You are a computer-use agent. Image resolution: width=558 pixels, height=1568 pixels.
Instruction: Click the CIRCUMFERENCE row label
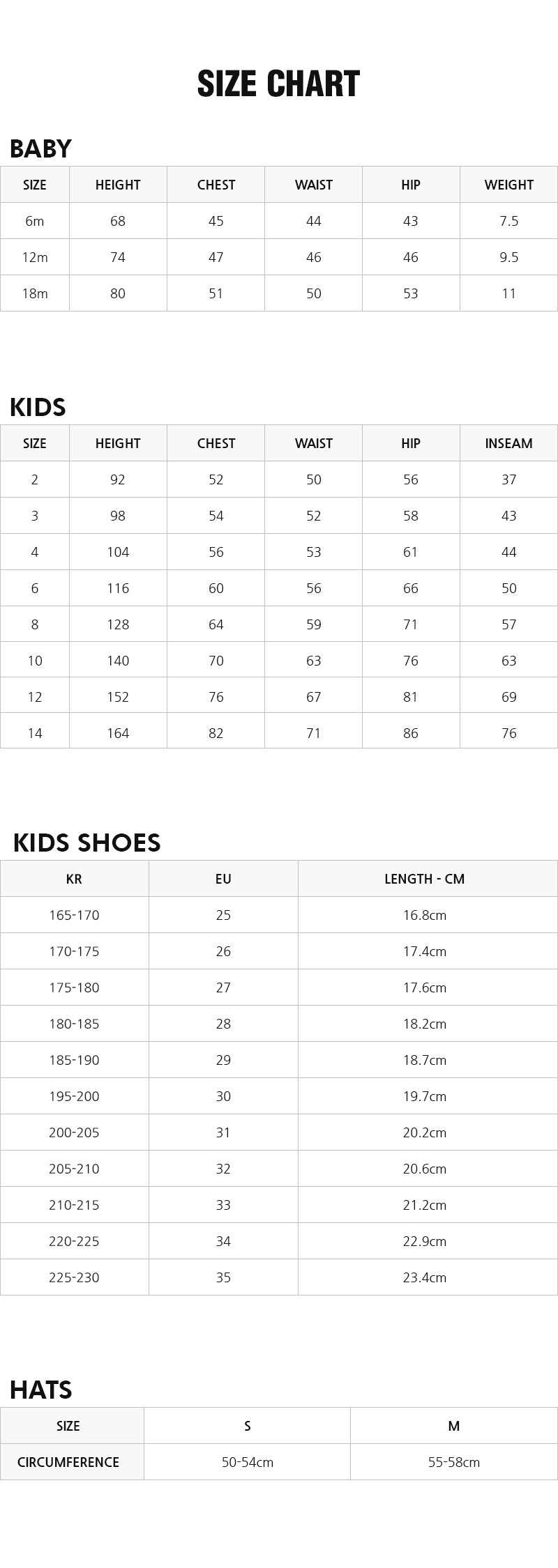(x=68, y=1462)
